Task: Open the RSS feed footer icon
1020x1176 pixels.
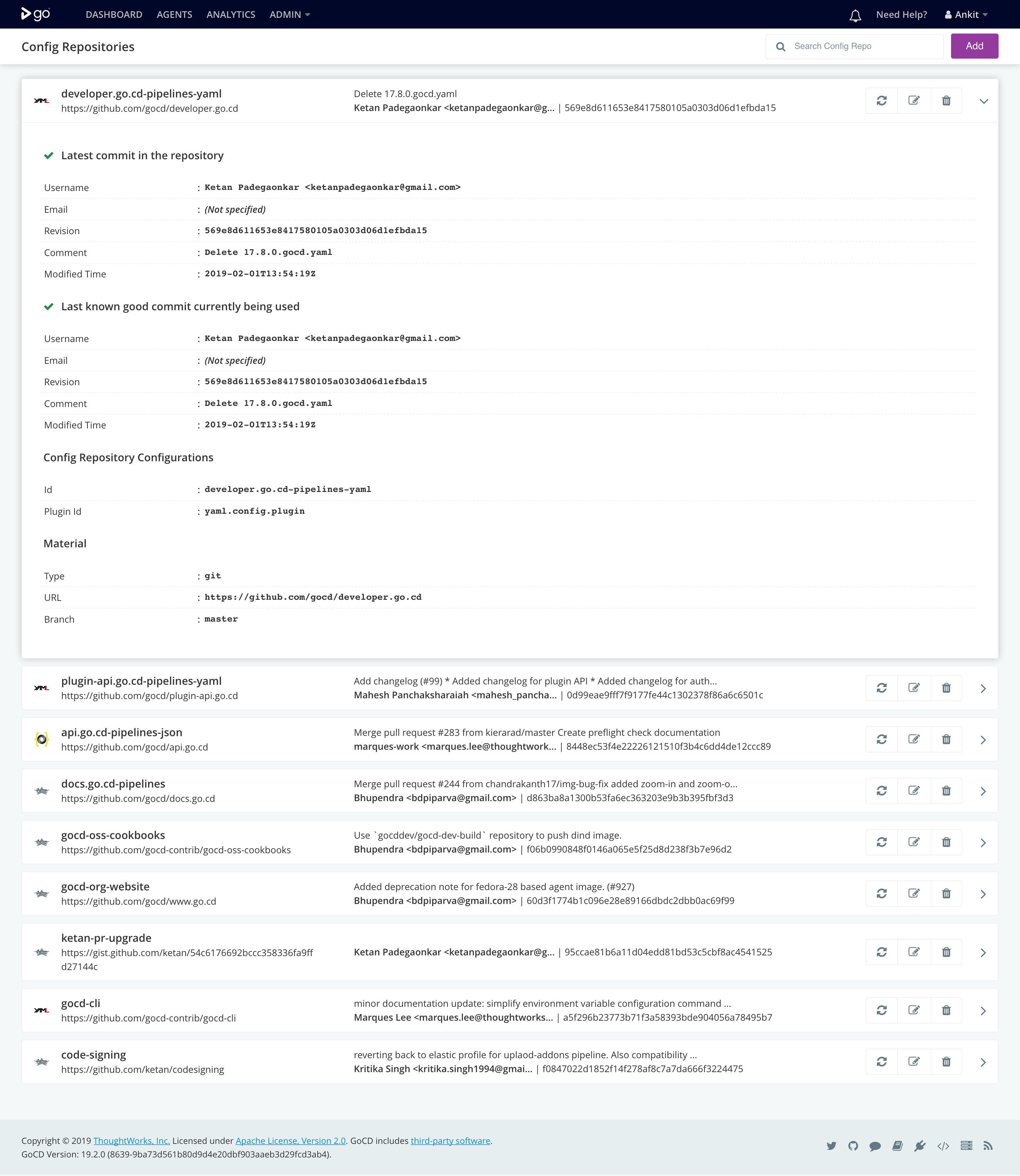Action: (x=988, y=1146)
